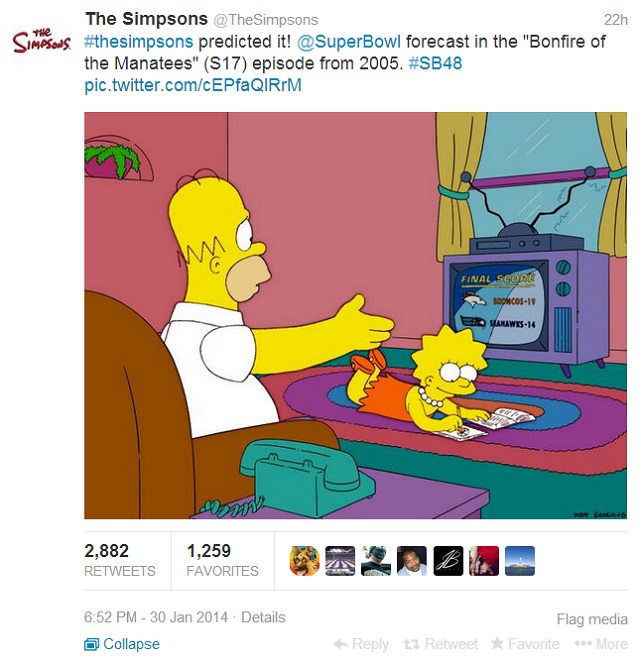Open the #SB48 hashtag

click(x=435, y=64)
